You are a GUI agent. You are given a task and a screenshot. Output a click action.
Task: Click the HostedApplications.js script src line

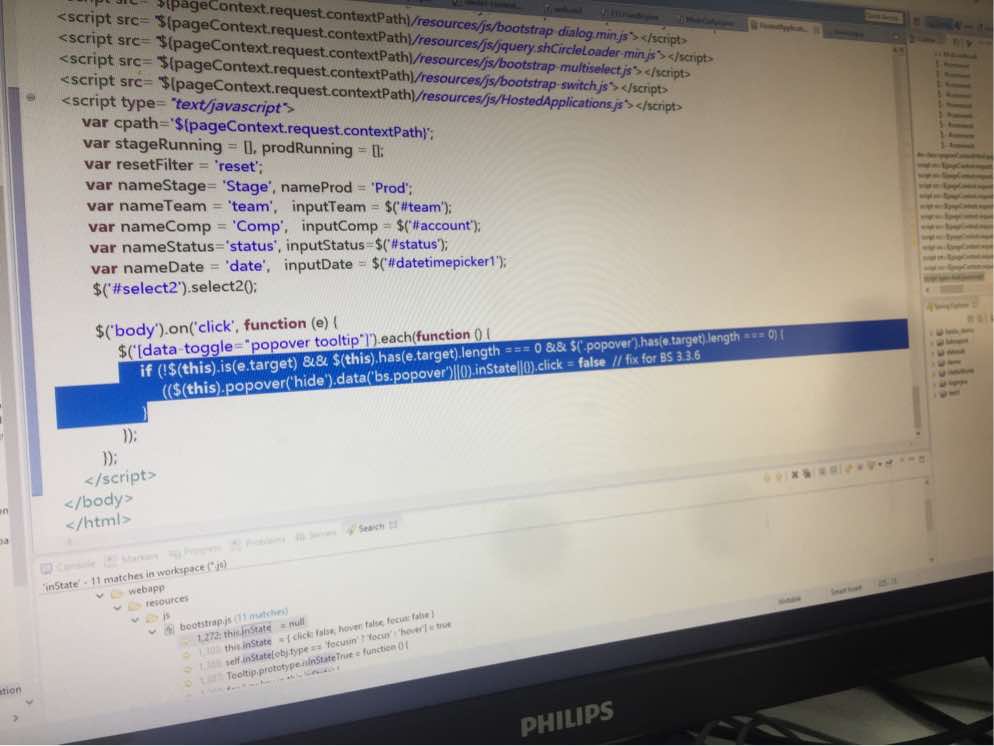pyautogui.click(x=371, y=93)
